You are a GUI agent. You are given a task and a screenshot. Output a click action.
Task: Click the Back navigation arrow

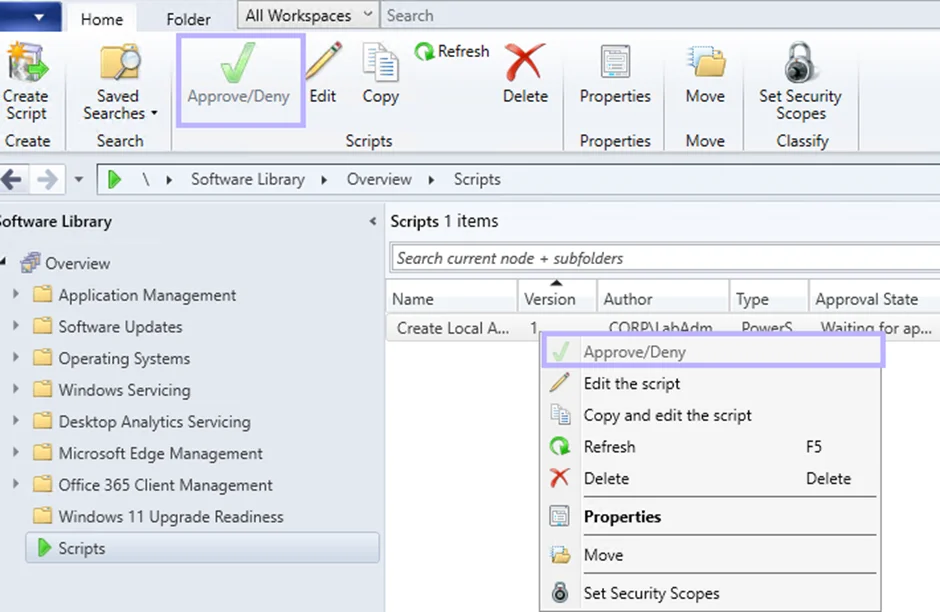click(x=12, y=179)
